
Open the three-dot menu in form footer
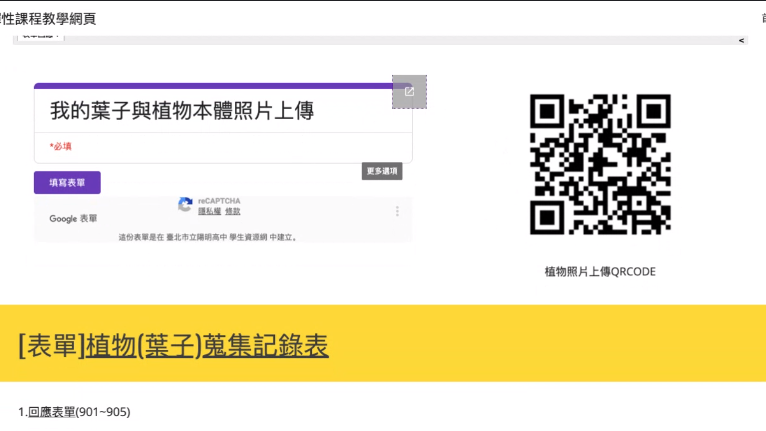pos(397,211)
